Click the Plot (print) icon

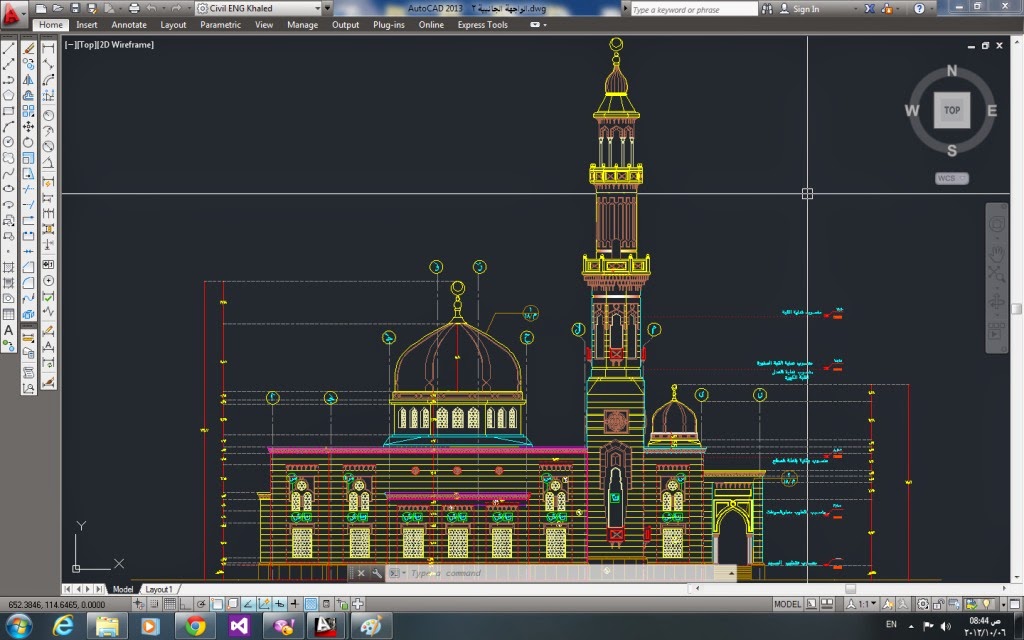tap(134, 9)
